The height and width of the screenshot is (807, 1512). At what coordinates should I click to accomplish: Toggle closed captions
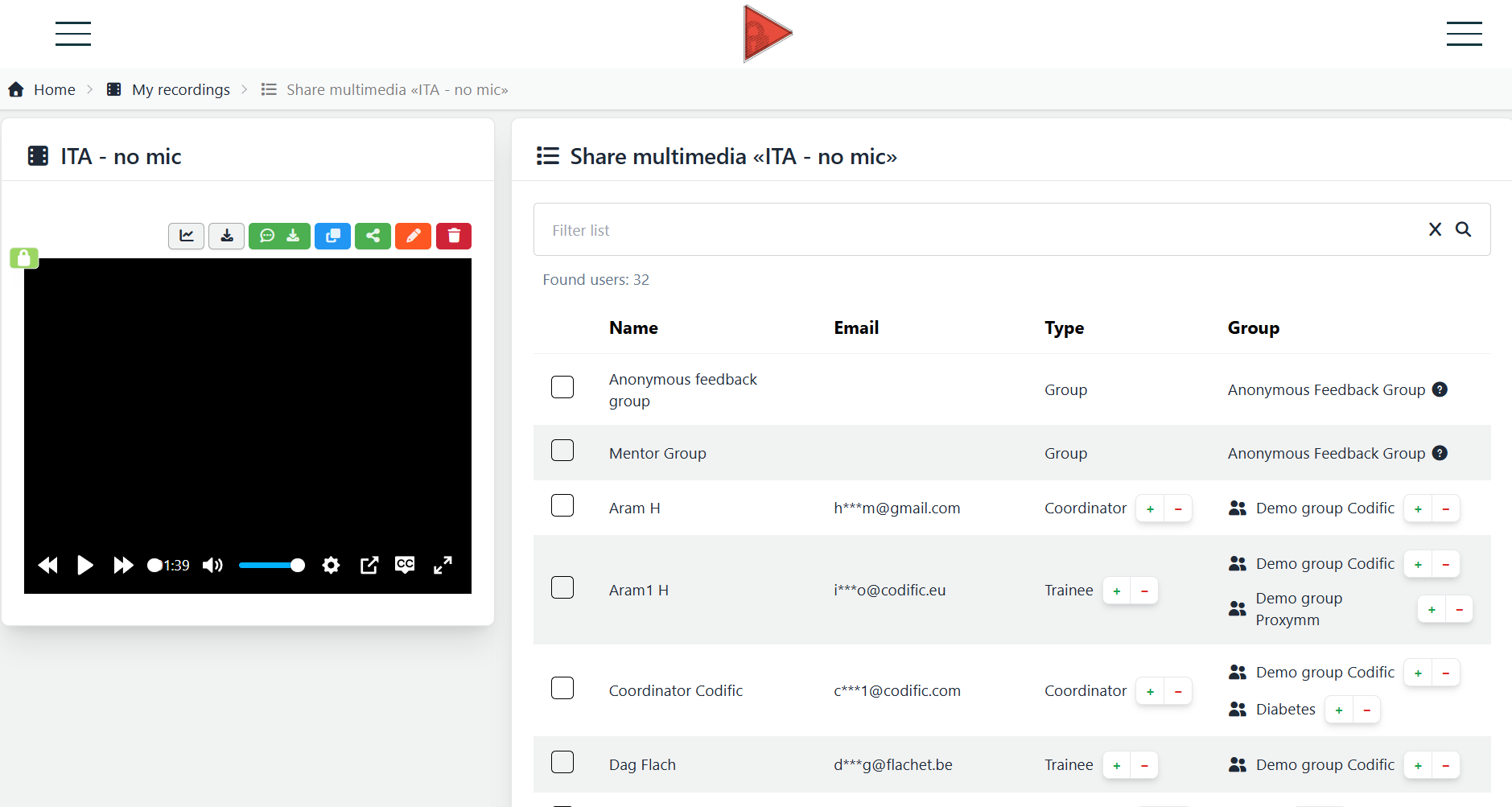coord(405,565)
